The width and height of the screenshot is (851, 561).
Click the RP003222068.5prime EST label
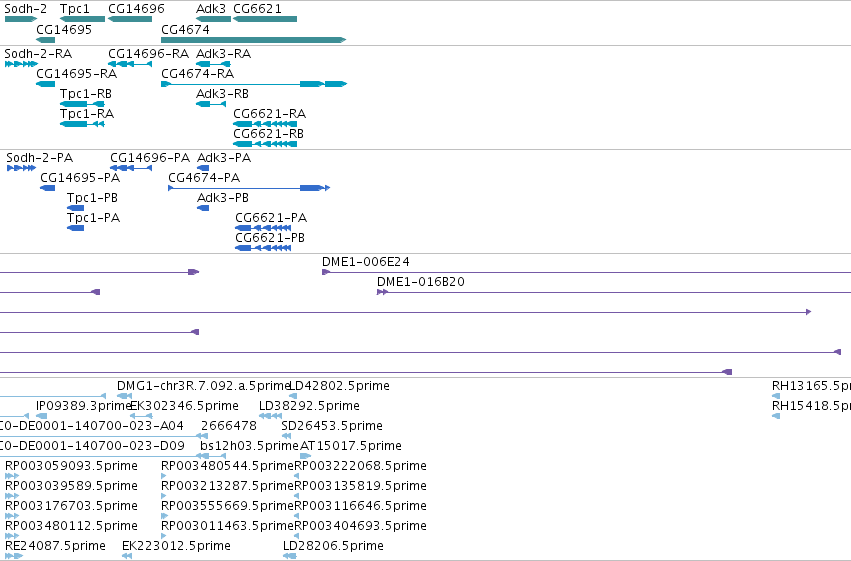pos(360,467)
